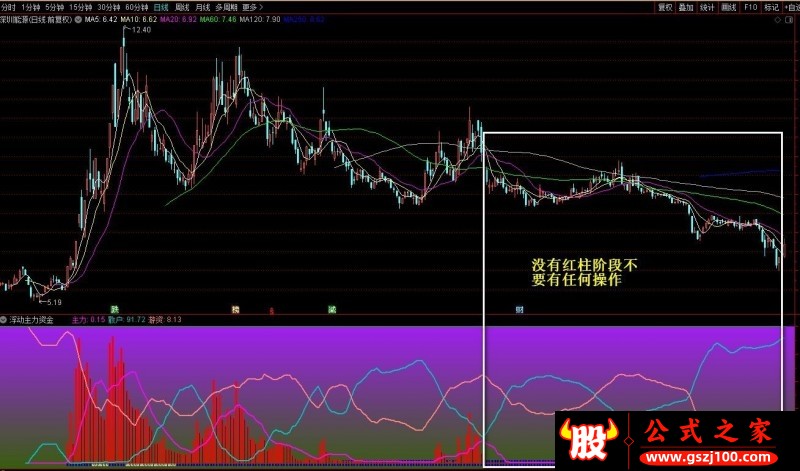Click the yellow event marker under the chart
The image size is (800, 471).
(x=235, y=309)
